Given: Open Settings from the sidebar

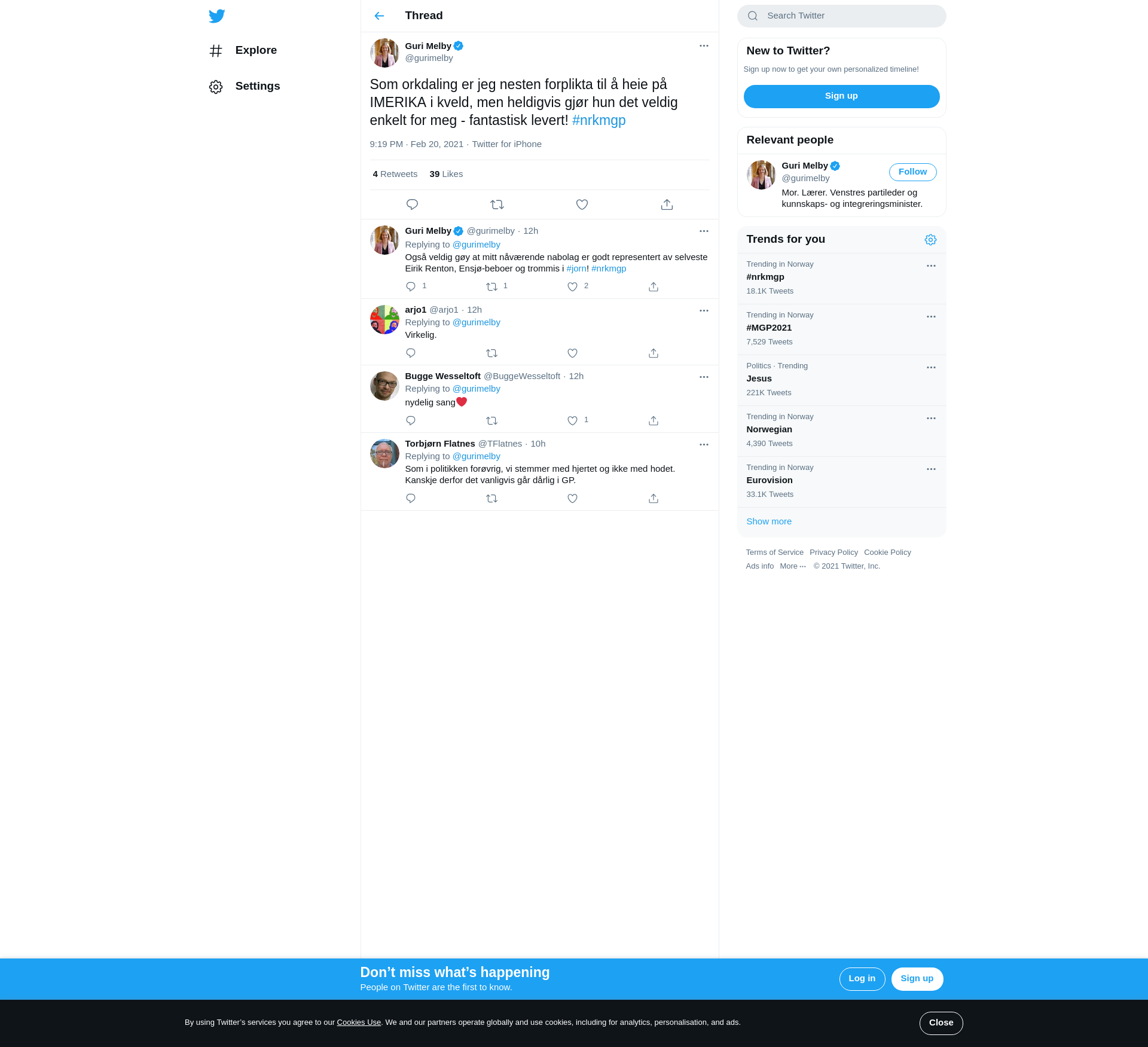Looking at the screenshot, I should (245, 86).
